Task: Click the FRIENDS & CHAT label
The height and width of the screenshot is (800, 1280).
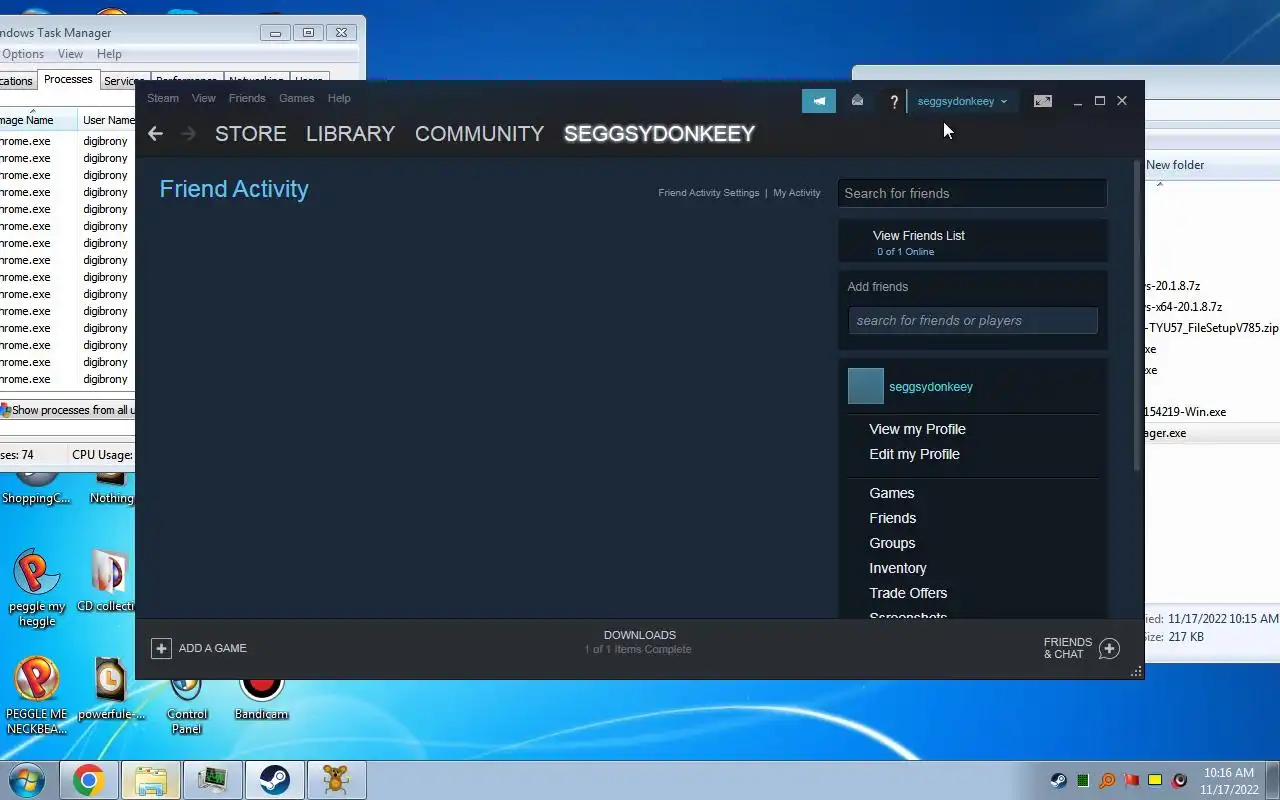Action: pos(1068,648)
